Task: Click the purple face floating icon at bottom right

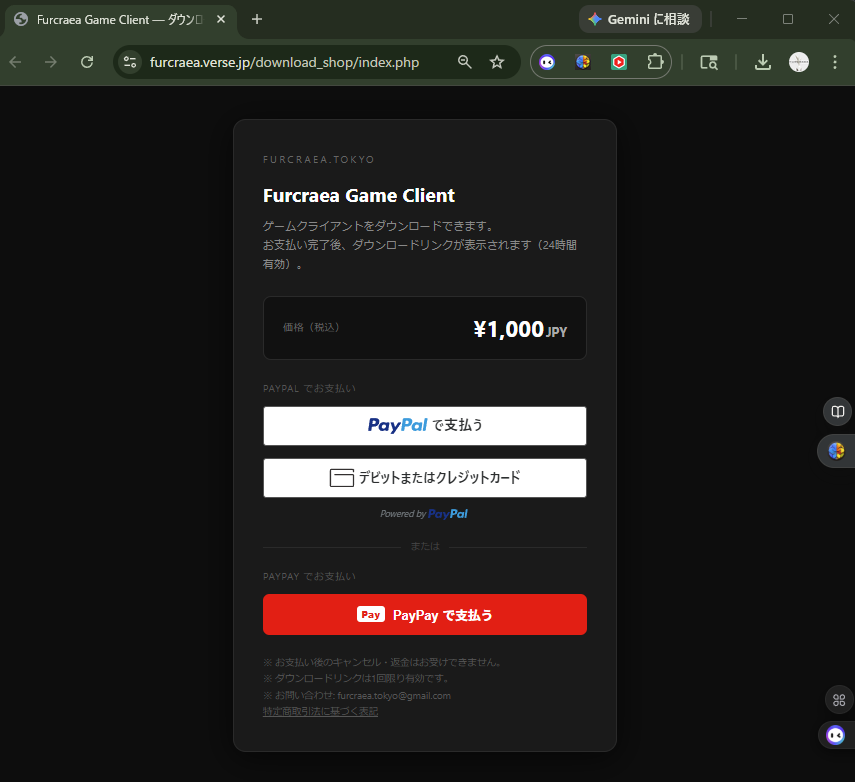Action: click(835, 735)
